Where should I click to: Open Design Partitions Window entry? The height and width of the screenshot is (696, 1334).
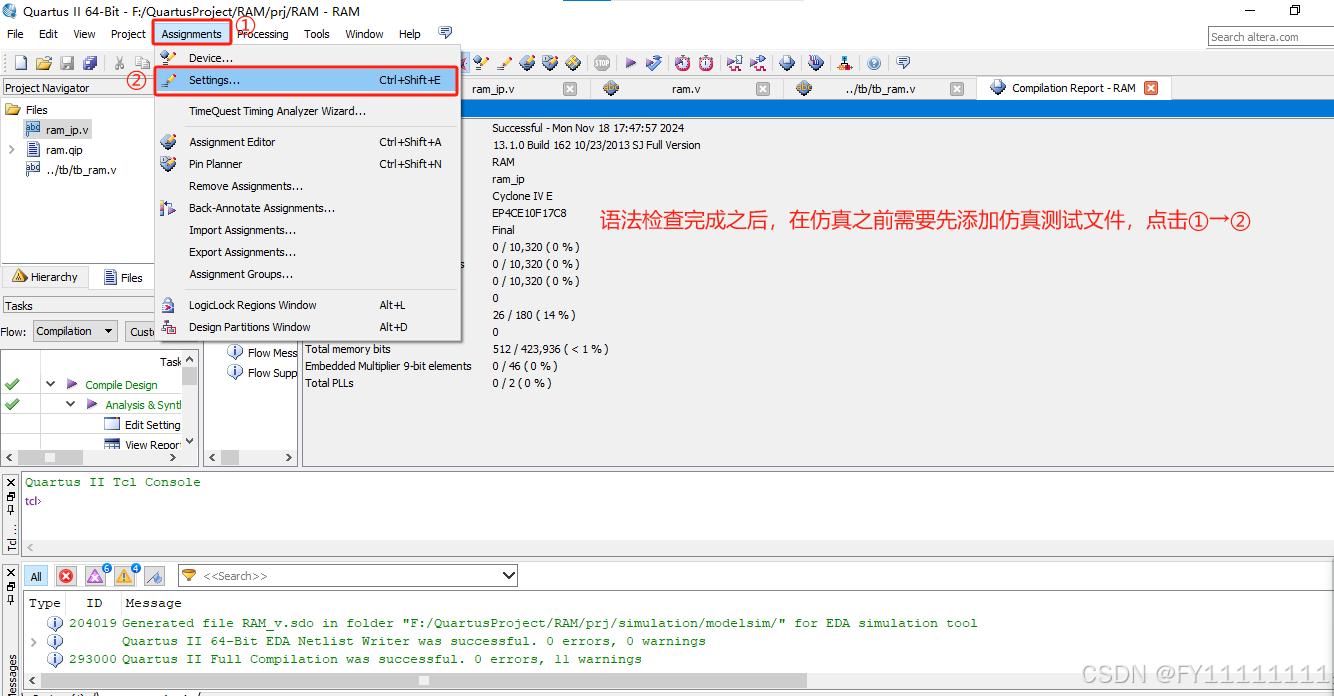307,327
